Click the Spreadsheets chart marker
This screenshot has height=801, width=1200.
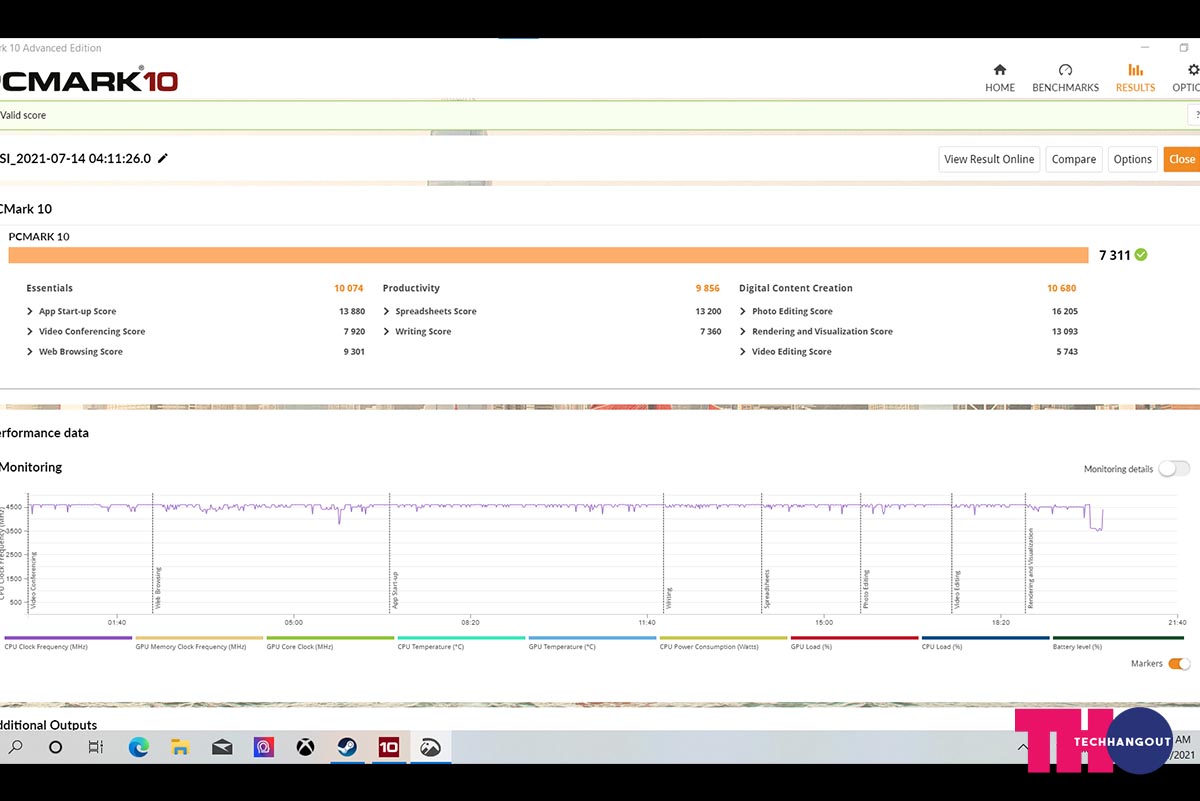click(x=766, y=590)
